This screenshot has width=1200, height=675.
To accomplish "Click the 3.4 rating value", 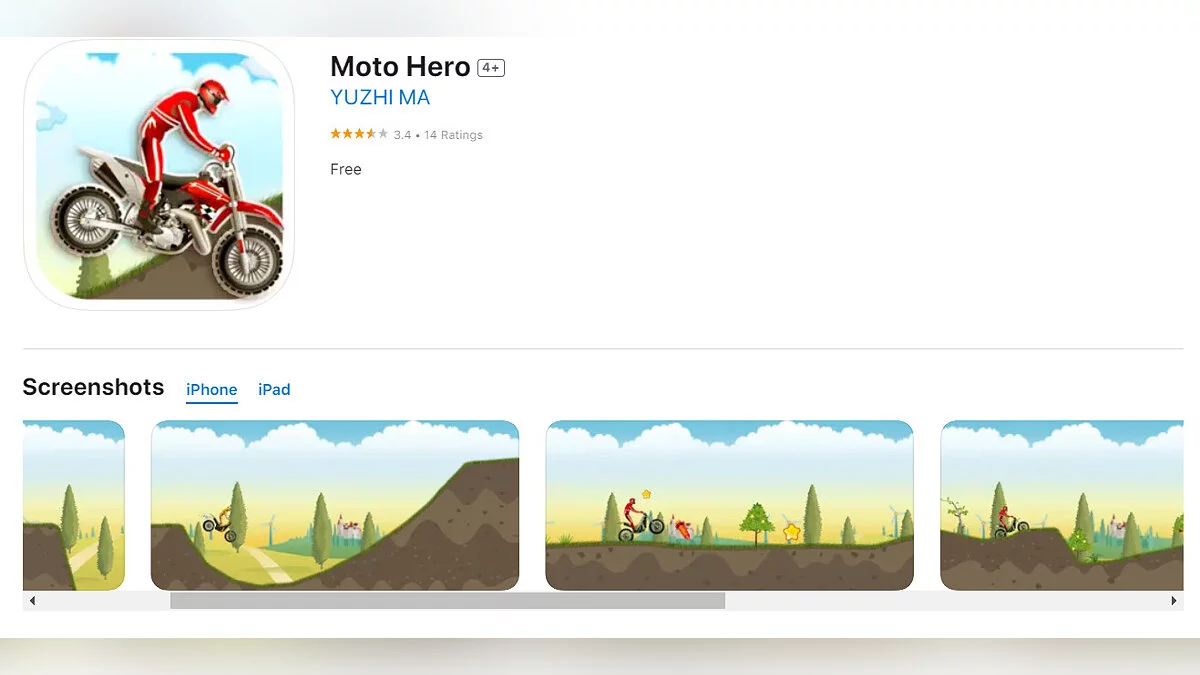I will pyautogui.click(x=402, y=135).
